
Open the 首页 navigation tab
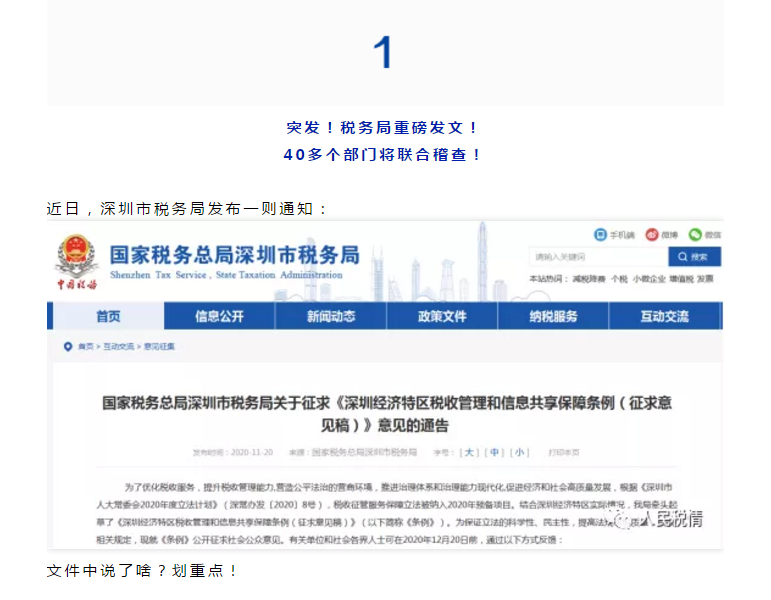tap(108, 316)
